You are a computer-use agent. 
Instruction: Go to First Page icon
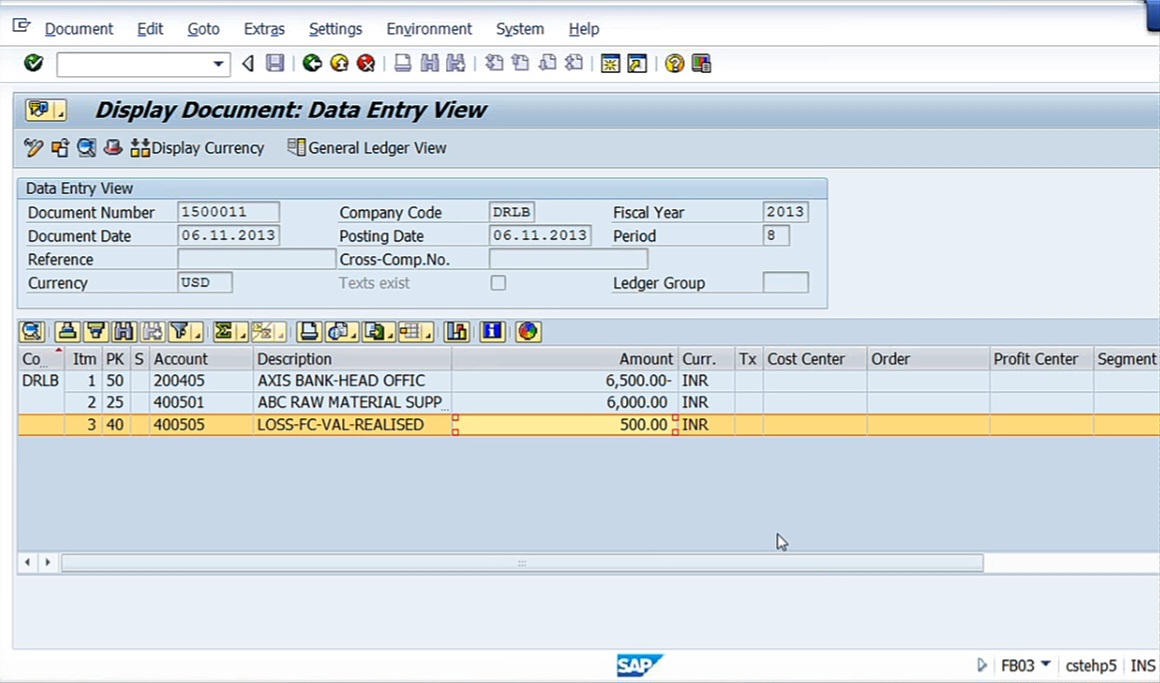493,64
